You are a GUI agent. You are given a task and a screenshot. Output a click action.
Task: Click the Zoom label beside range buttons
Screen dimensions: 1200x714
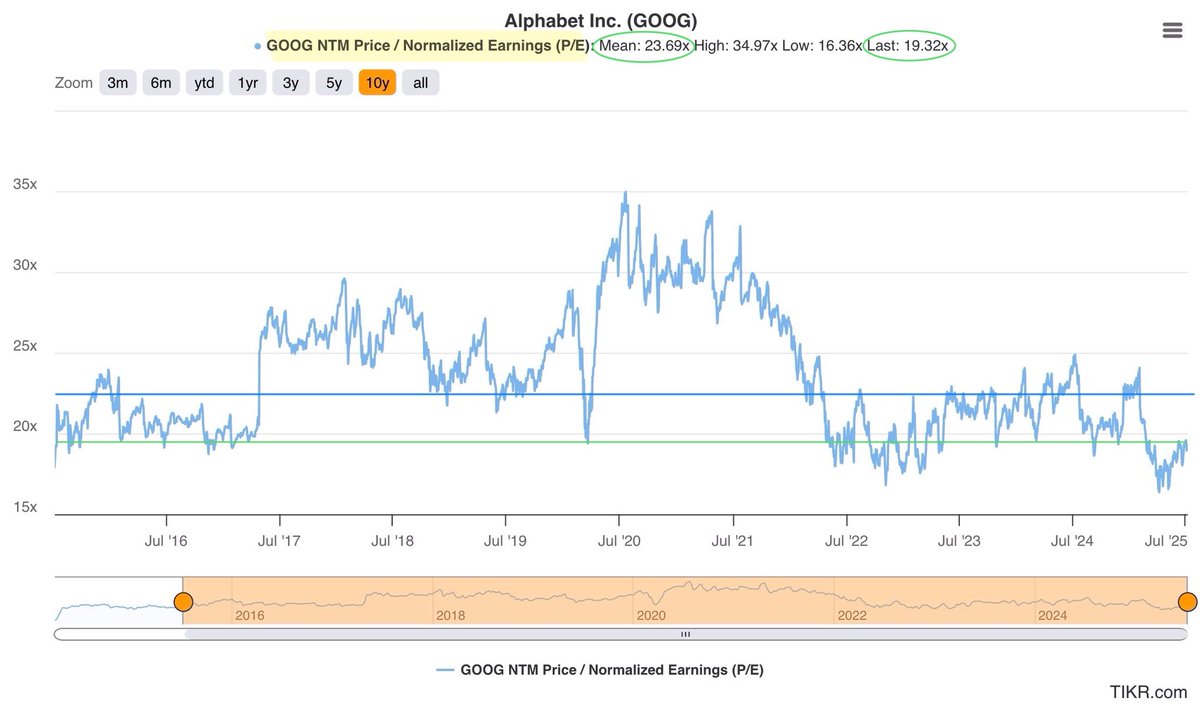pyautogui.click(x=73, y=83)
